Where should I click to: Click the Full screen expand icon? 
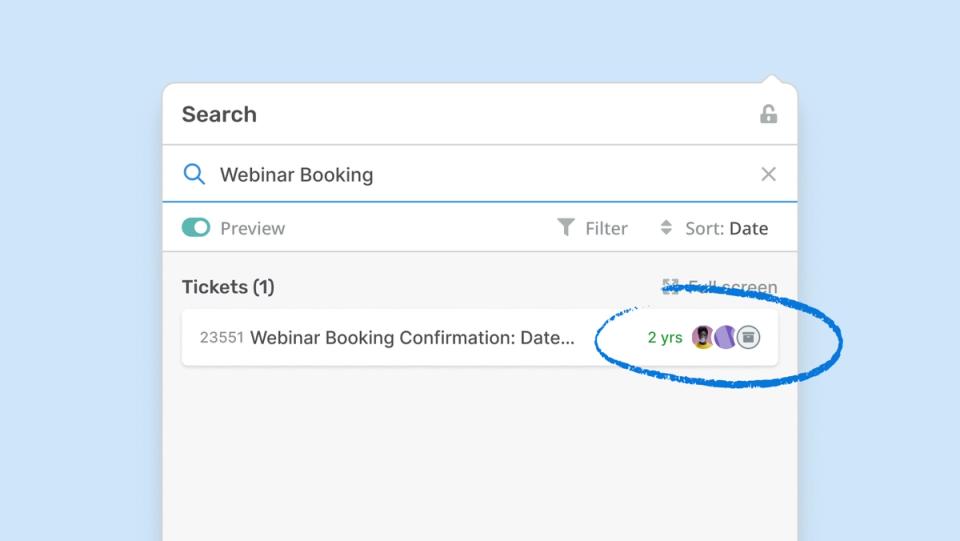click(670, 287)
